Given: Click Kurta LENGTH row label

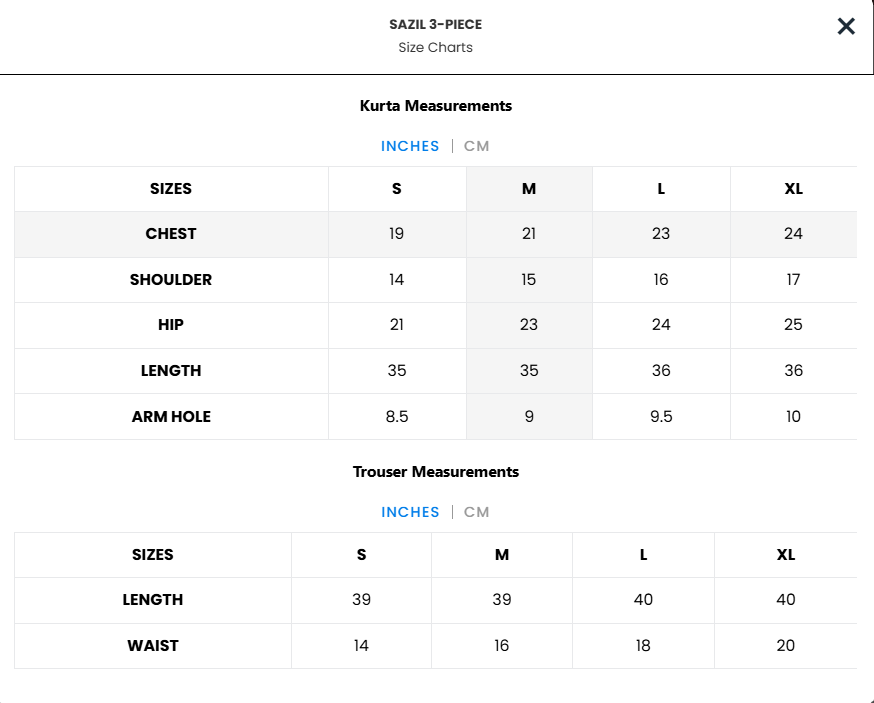Looking at the screenshot, I should point(171,371).
